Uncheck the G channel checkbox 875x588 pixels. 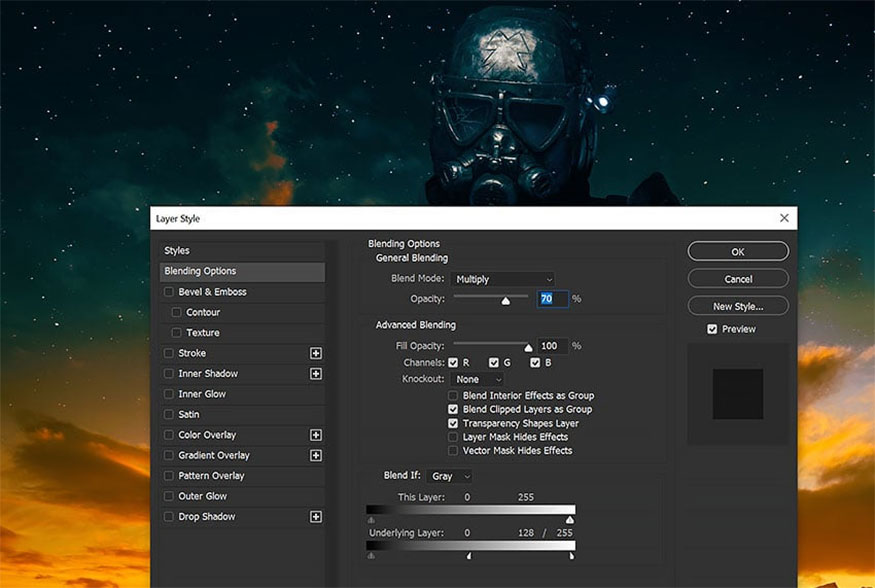click(494, 363)
